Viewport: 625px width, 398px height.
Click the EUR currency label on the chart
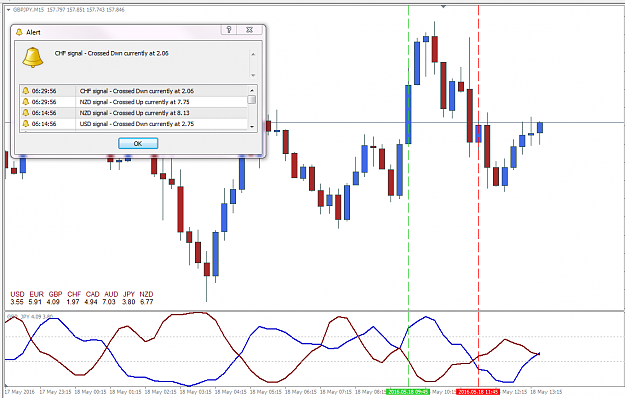[36, 294]
